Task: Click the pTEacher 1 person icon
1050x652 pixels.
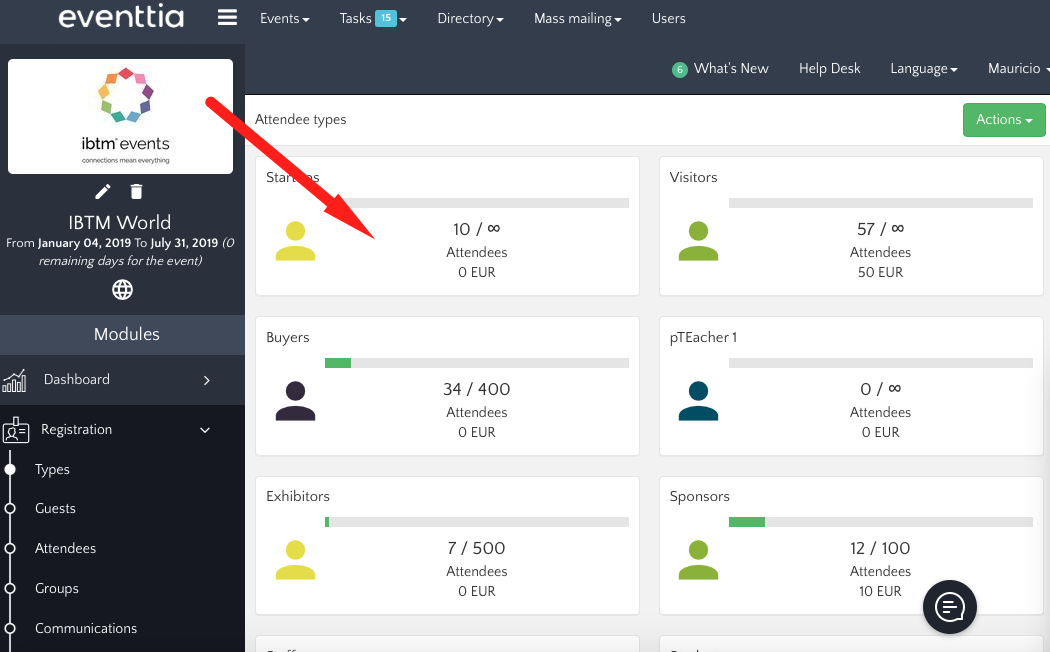Action: tap(698, 401)
